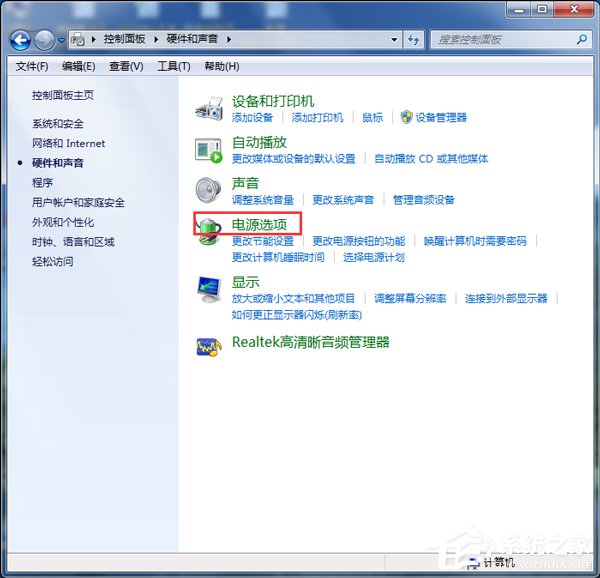Go to 控制面板主页 in sidebar
The image size is (600, 578).
[x=63, y=95]
